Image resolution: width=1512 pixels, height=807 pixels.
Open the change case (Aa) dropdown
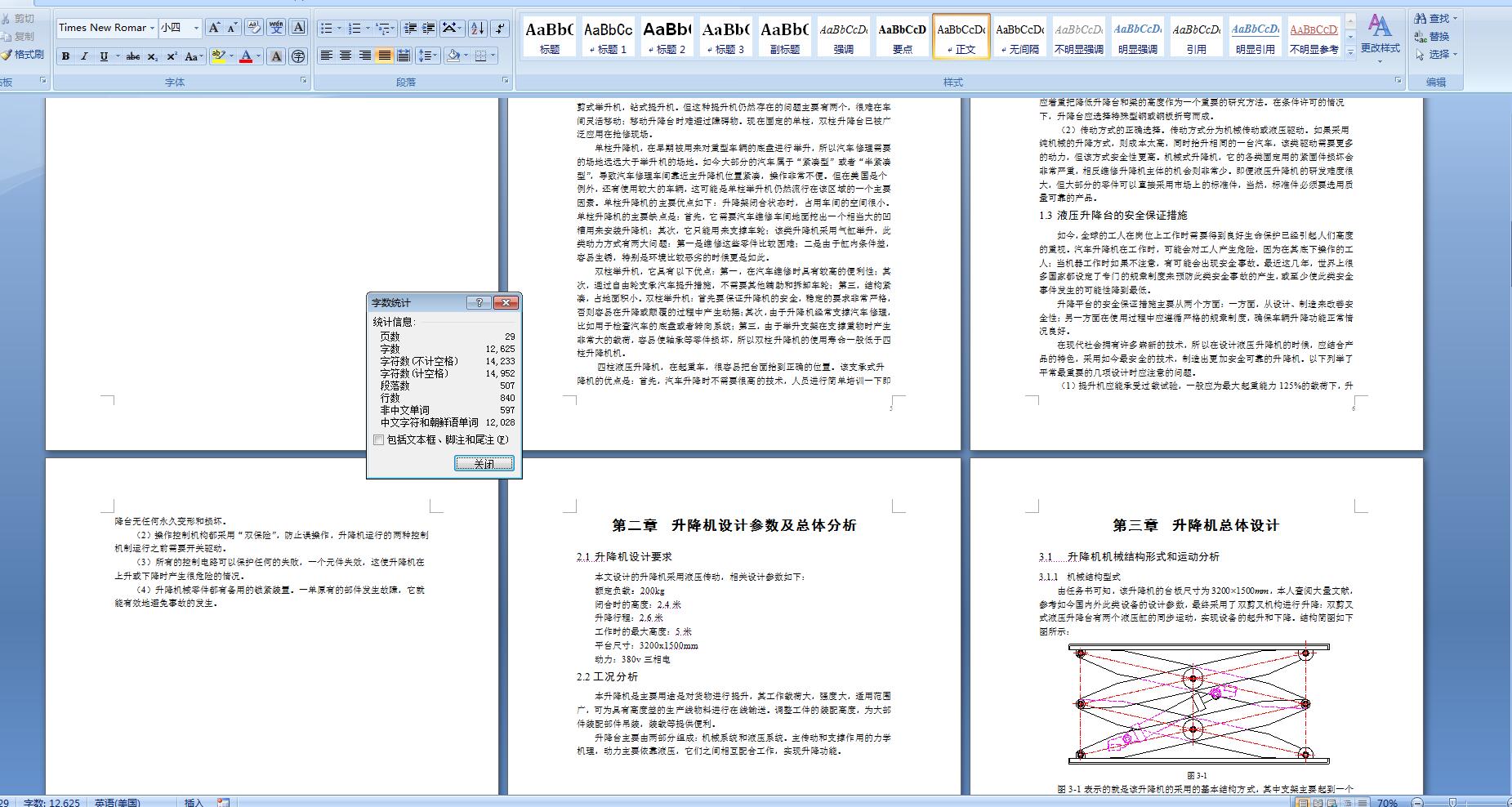pyautogui.click(x=194, y=56)
